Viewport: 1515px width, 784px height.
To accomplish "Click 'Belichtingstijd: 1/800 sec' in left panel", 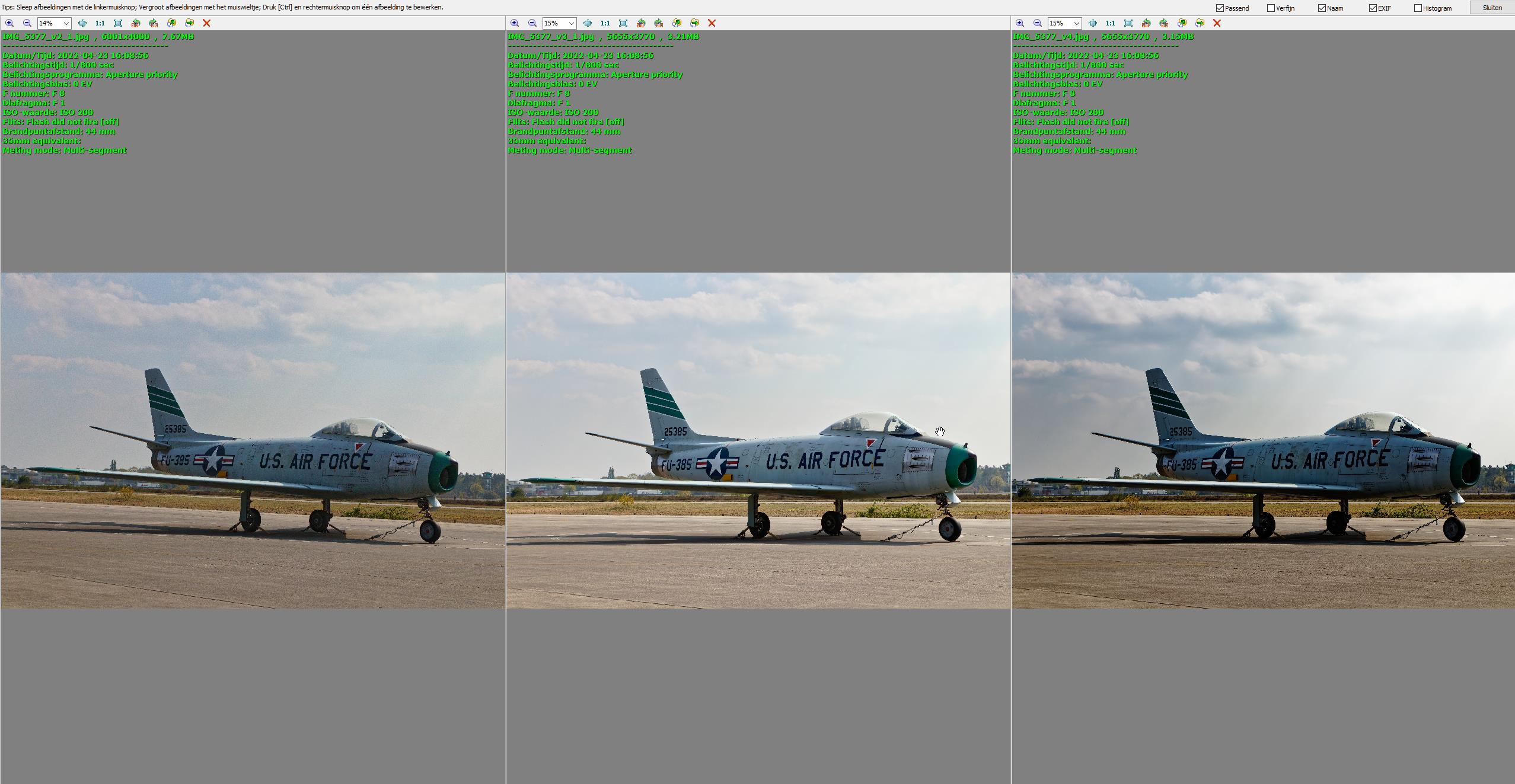I will pyautogui.click(x=58, y=65).
